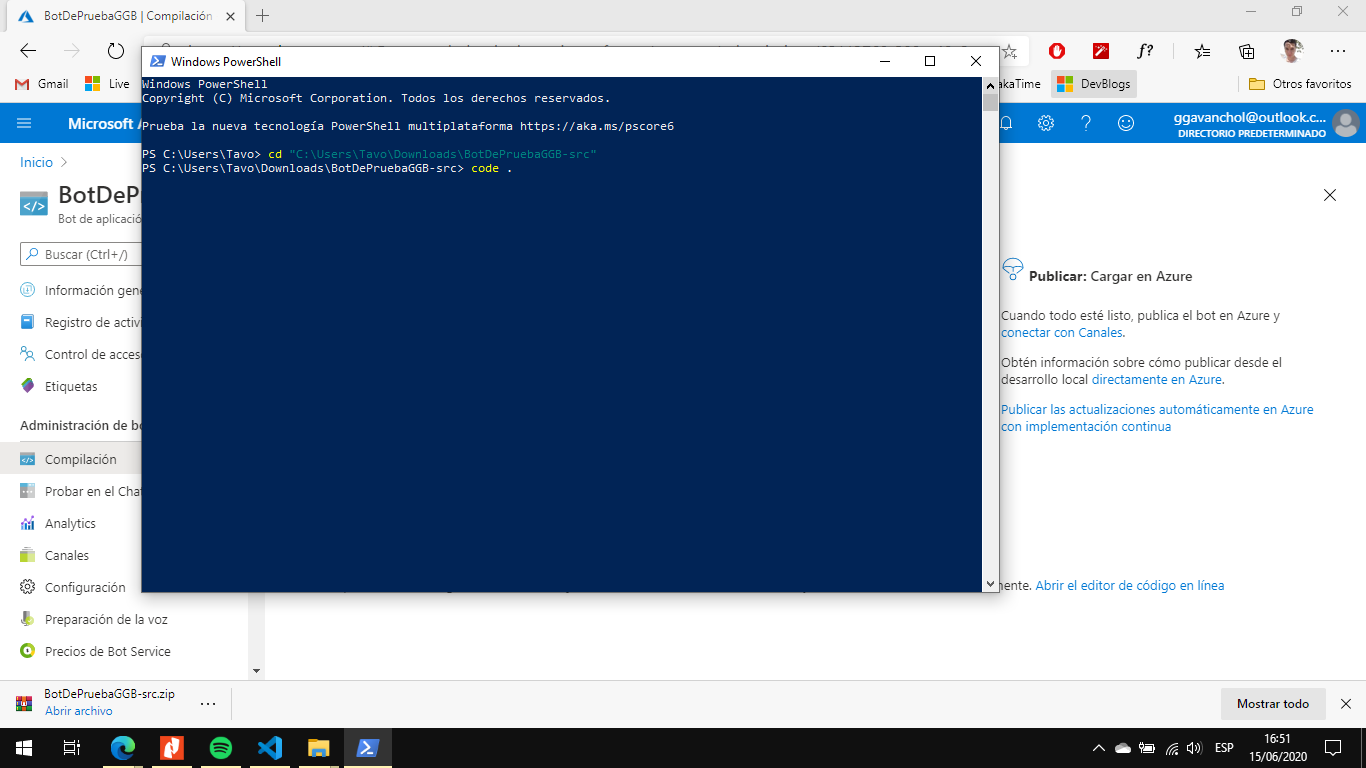This screenshot has height=768, width=1366.
Task: Open Configuración in the sidebar
Action: tap(73, 587)
